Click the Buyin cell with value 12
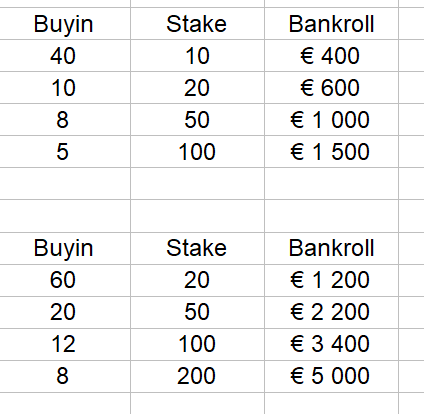424x414 pixels. [x=65, y=344]
